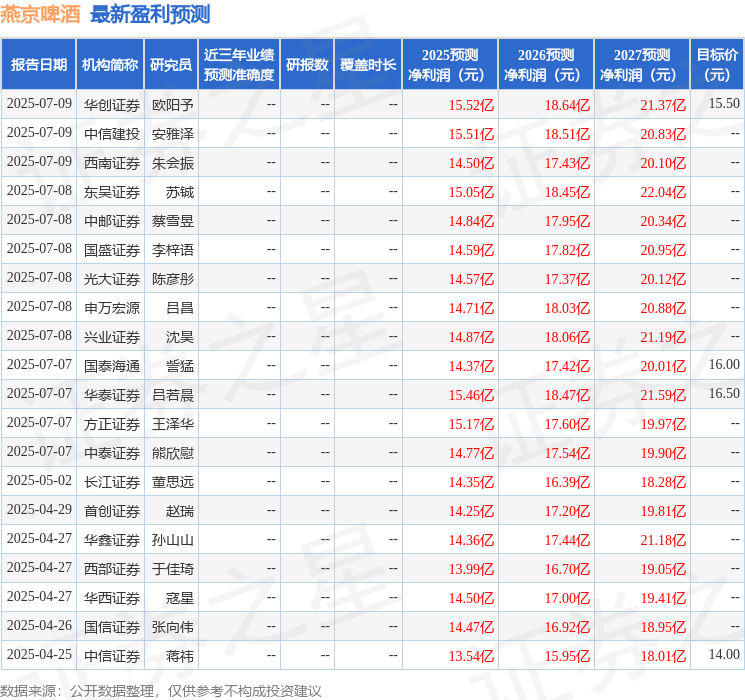This screenshot has height=700, width=745.
Task: Click the date 2025-04-25
Action: pyautogui.click(x=39, y=654)
